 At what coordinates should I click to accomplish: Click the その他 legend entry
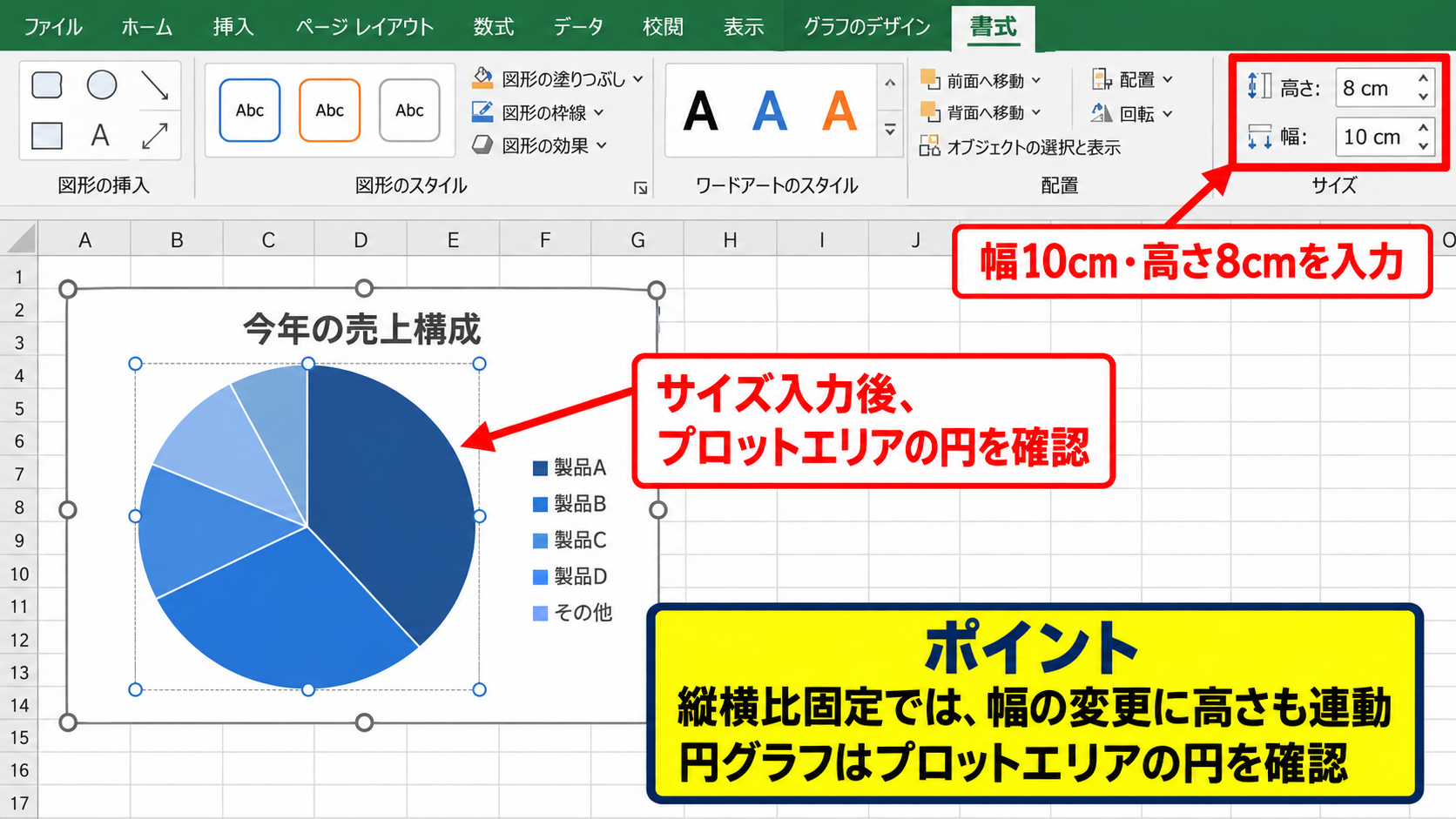coord(572,613)
